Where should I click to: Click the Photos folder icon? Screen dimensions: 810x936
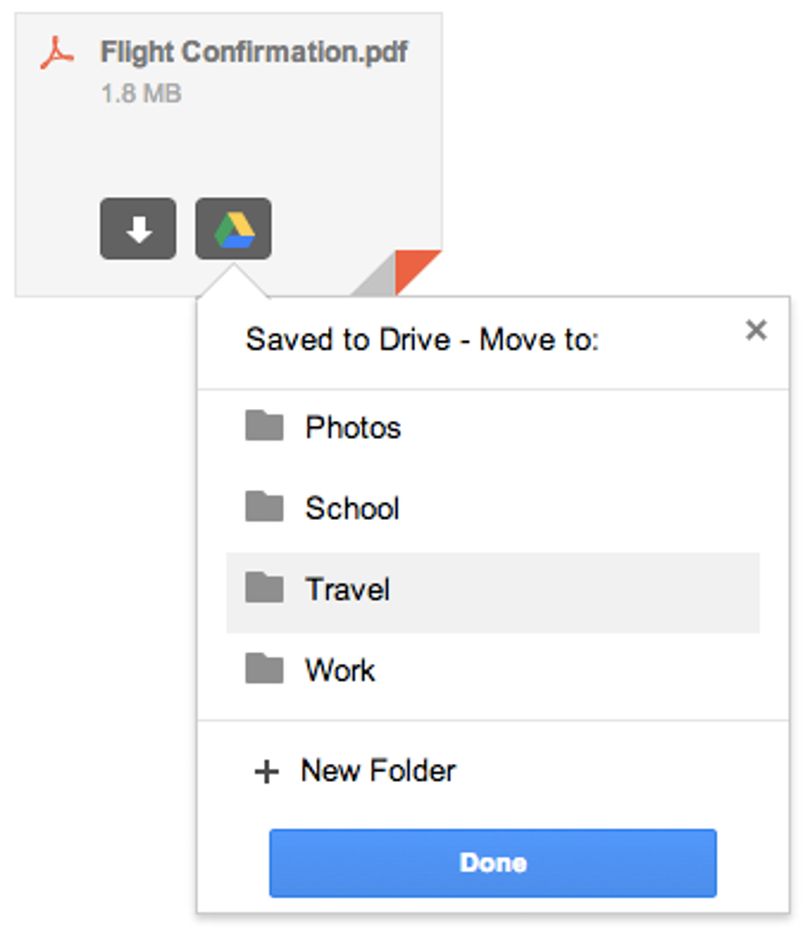pos(264,425)
